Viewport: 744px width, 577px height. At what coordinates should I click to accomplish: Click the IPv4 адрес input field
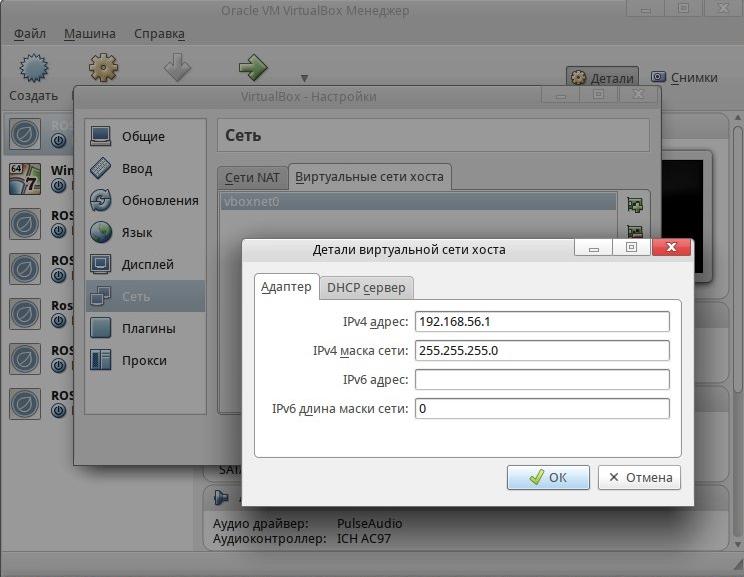coord(542,322)
